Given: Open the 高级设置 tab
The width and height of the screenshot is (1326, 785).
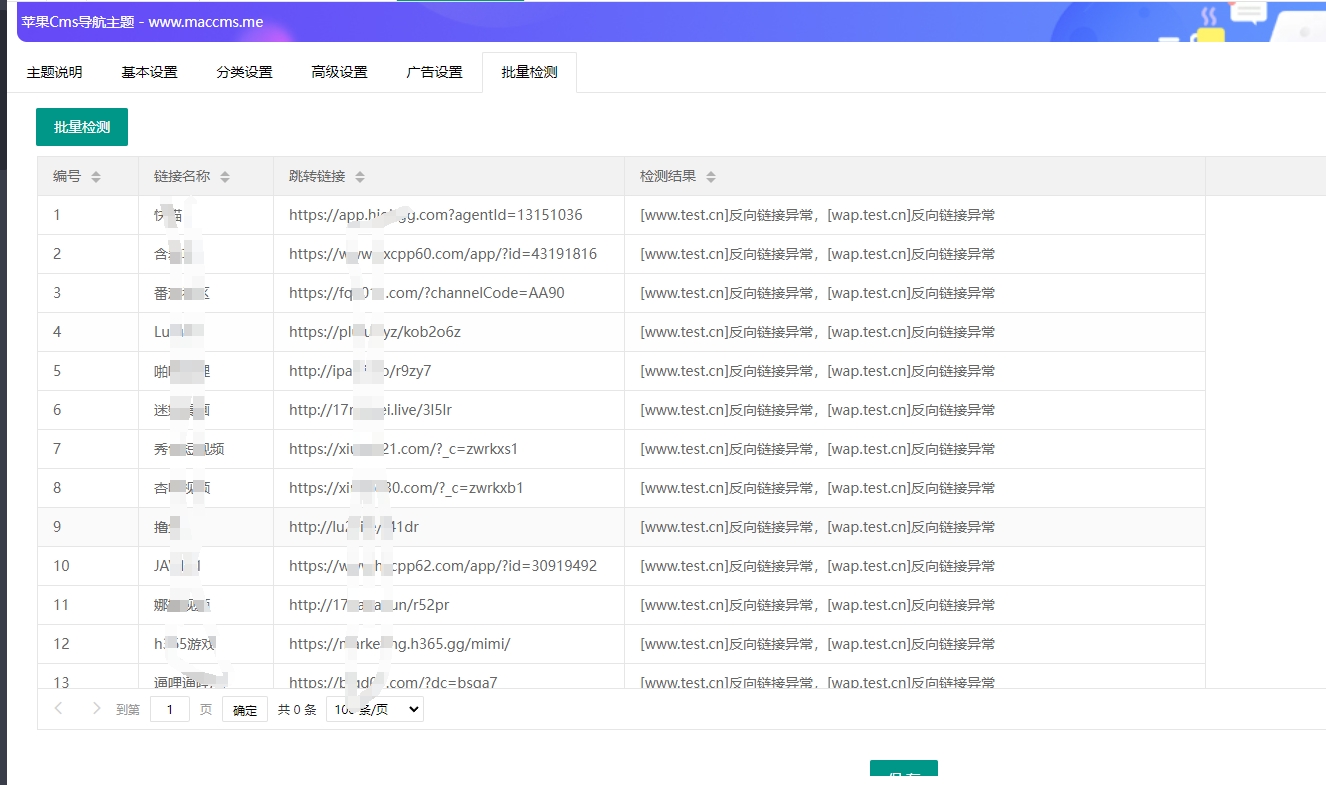Looking at the screenshot, I should tap(338, 71).
